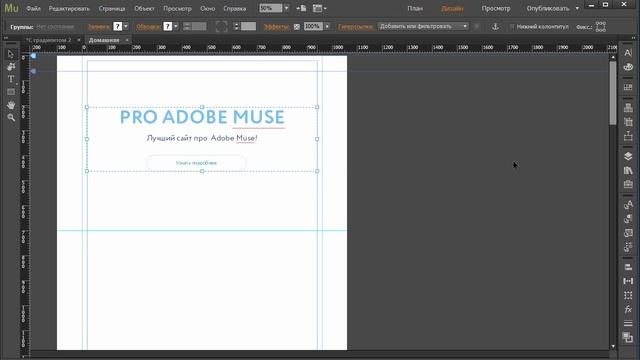Click the Лучший сайт про Adobe Muse! subtitle
640x360 pixels.
(202, 138)
